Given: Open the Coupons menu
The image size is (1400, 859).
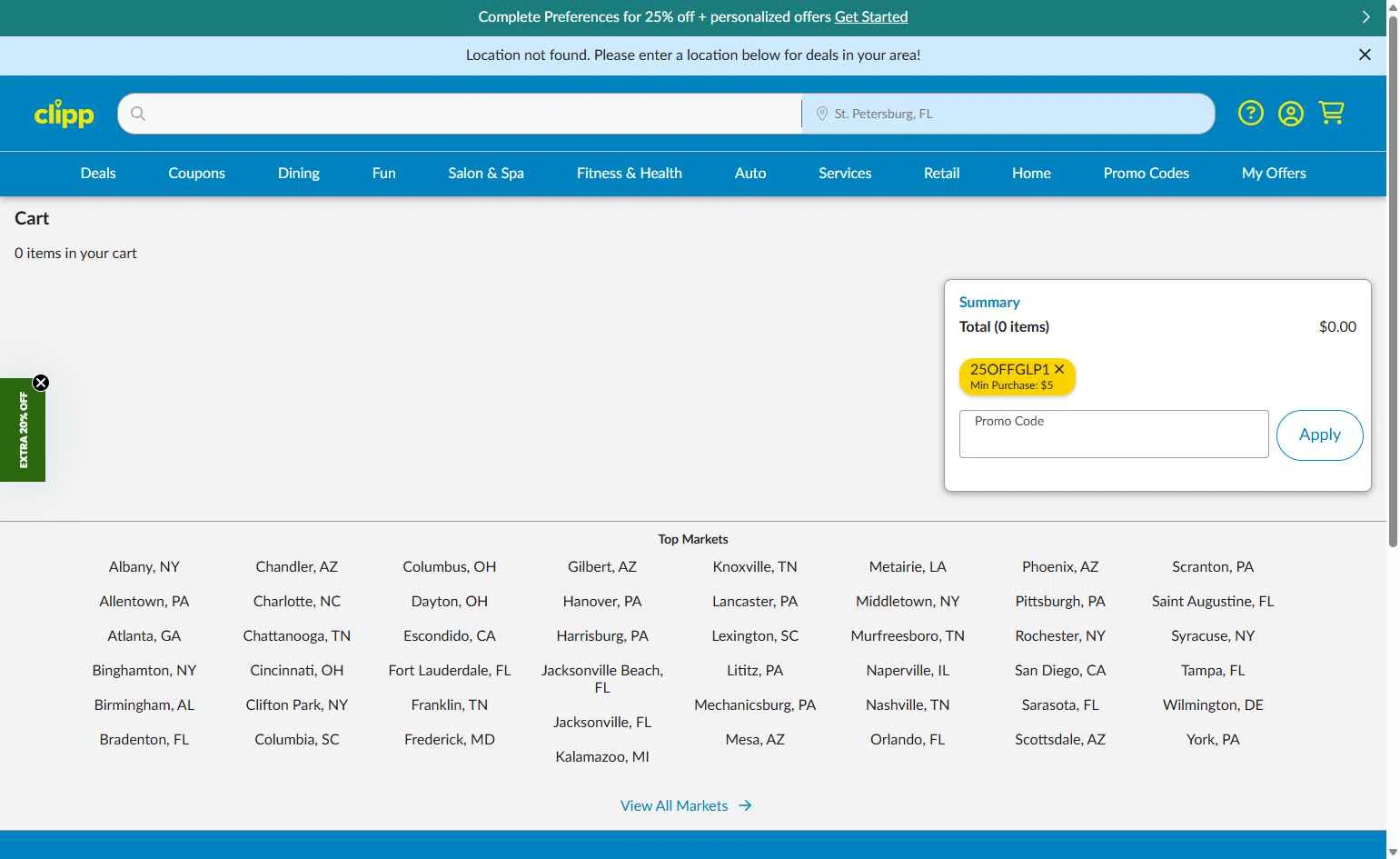Looking at the screenshot, I should click(x=196, y=173).
